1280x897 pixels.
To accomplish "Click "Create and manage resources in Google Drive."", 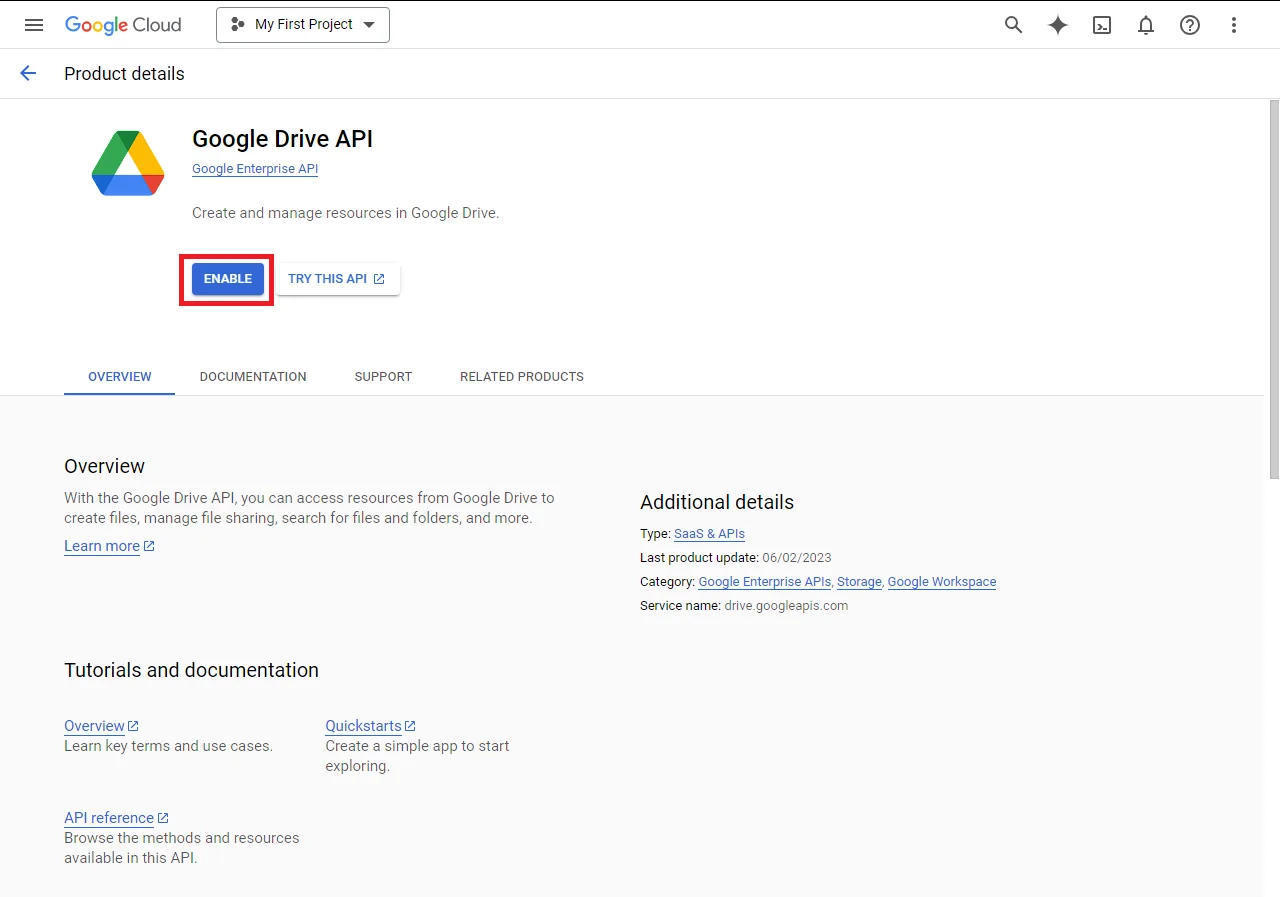I will click(345, 213).
